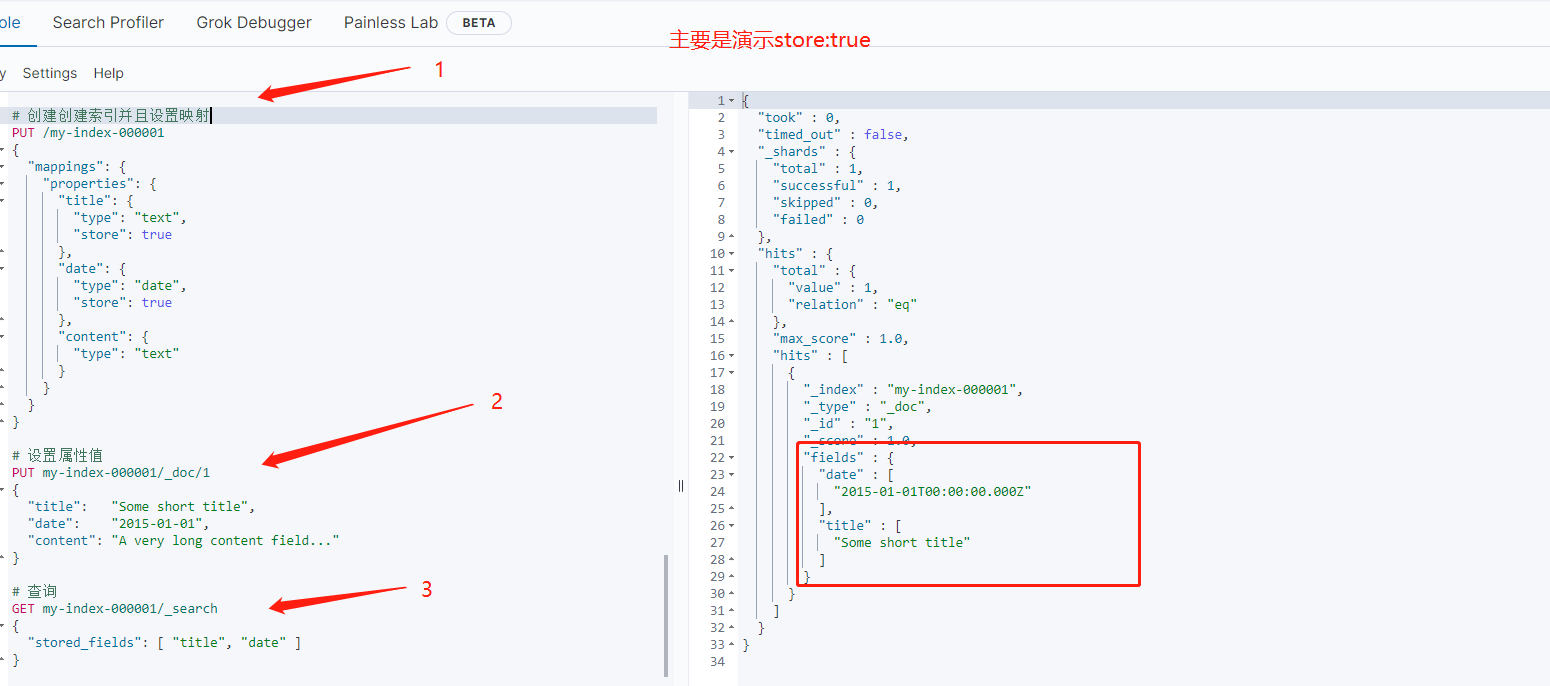The image size is (1550, 686).
Task: Click the "stored_fields": [ "title", "date" ] line
Action: click(x=164, y=643)
